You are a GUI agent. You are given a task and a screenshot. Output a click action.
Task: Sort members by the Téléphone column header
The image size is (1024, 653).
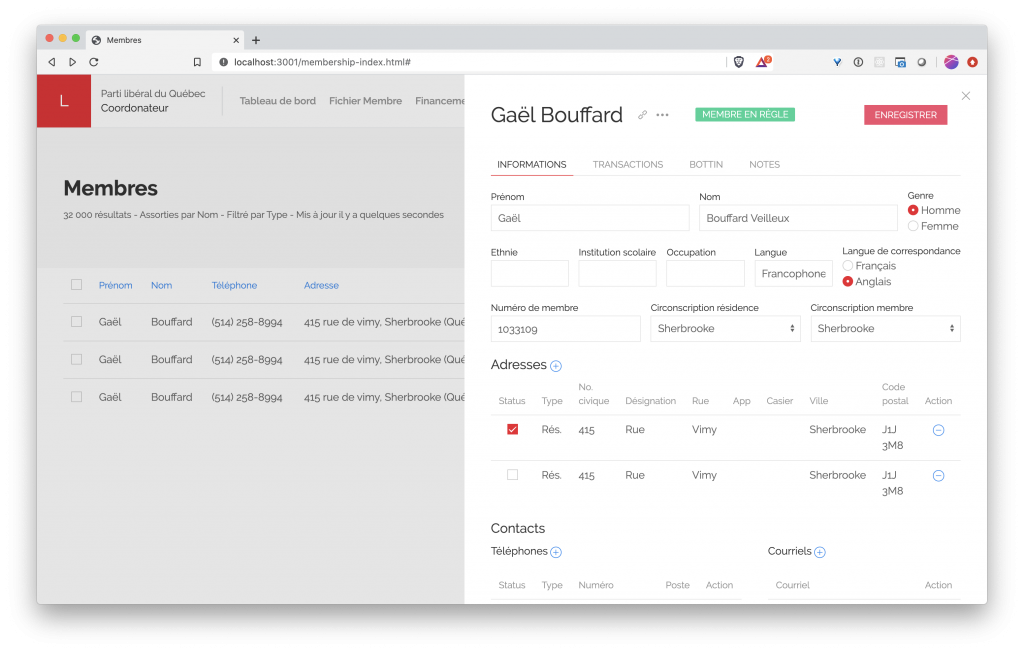point(234,285)
